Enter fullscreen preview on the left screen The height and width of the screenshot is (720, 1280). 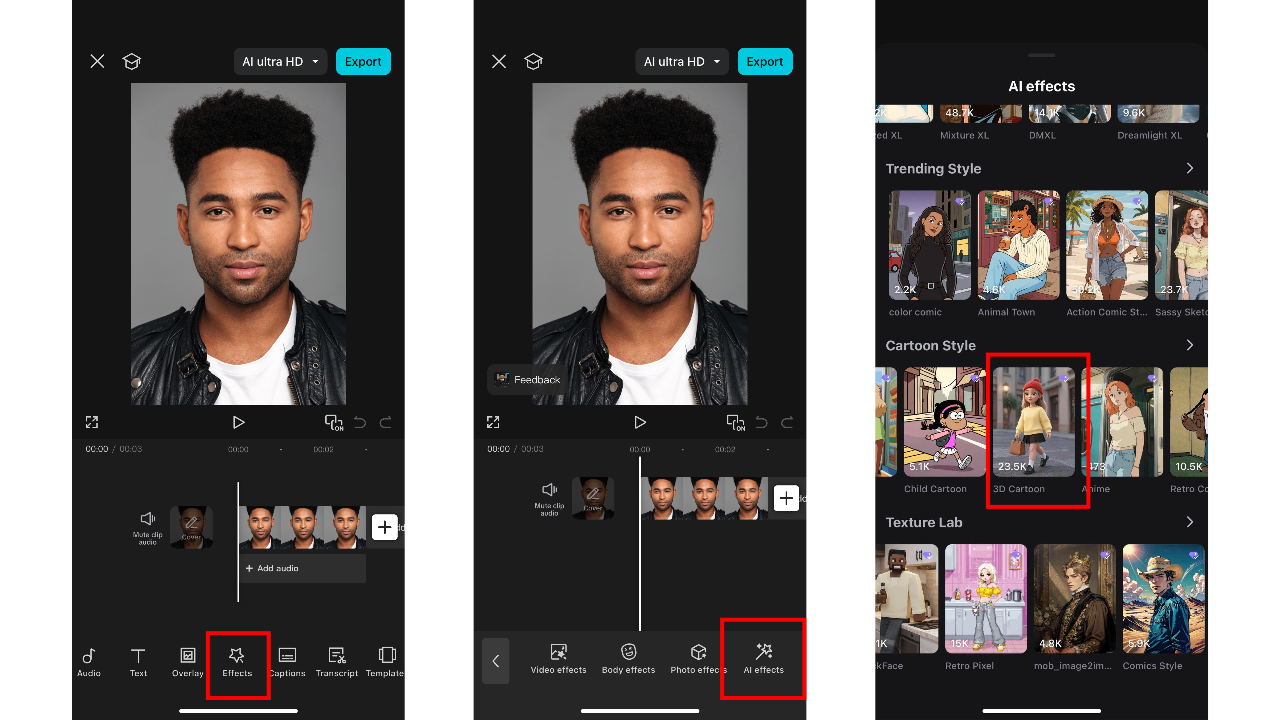[92, 422]
